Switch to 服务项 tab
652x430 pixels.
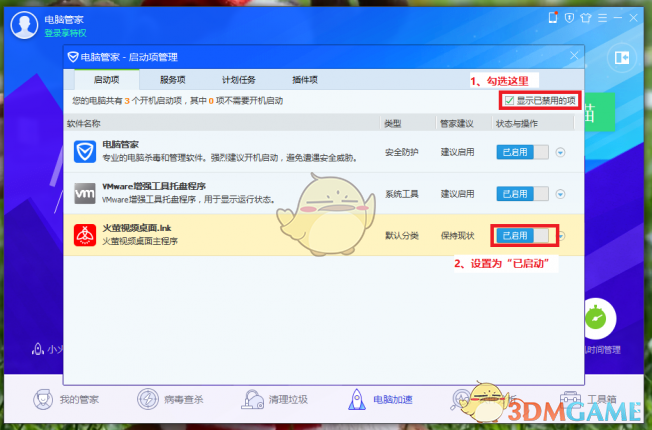(x=173, y=79)
